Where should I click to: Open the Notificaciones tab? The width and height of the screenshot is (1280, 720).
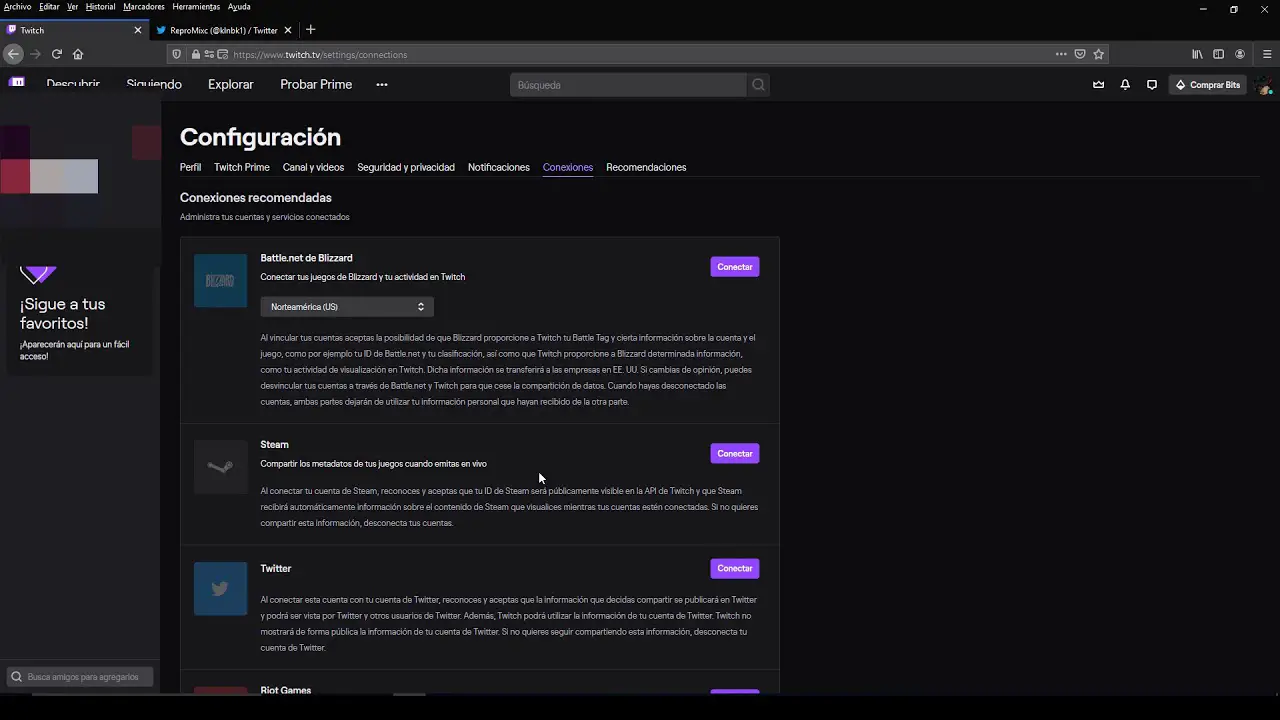tap(498, 167)
